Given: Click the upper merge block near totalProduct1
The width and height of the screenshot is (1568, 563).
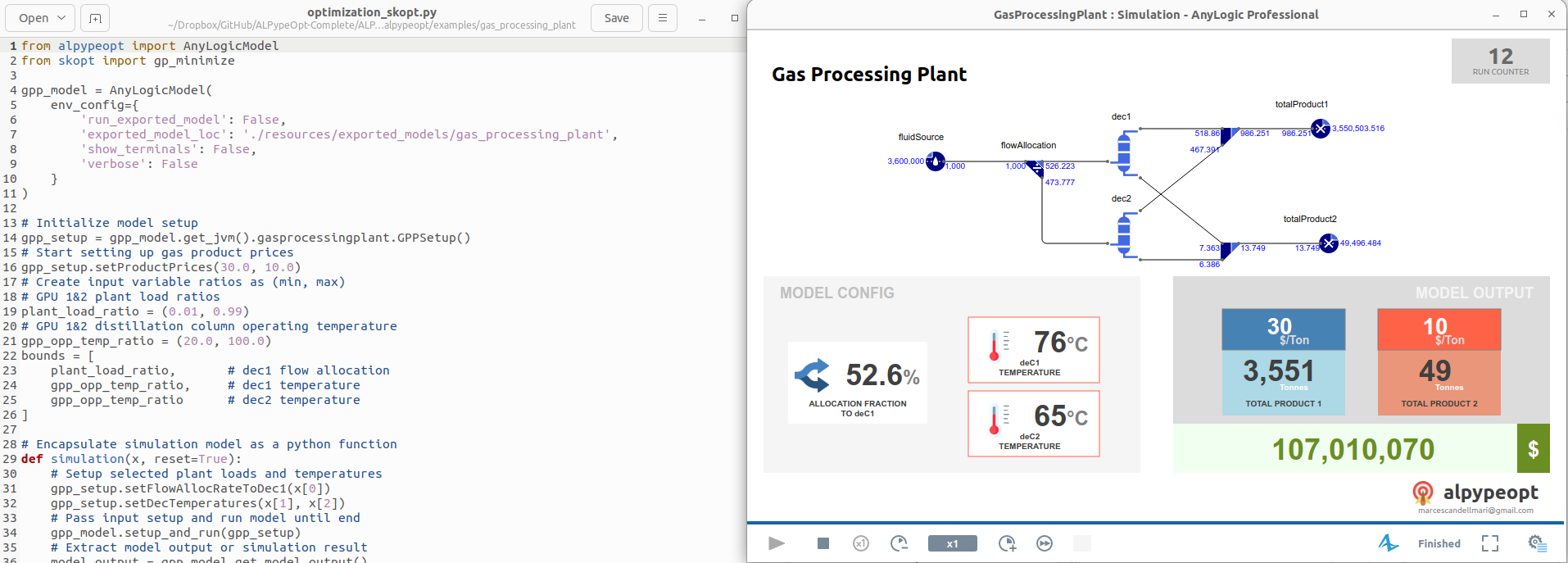Looking at the screenshot, I should tap(1229, 136).
